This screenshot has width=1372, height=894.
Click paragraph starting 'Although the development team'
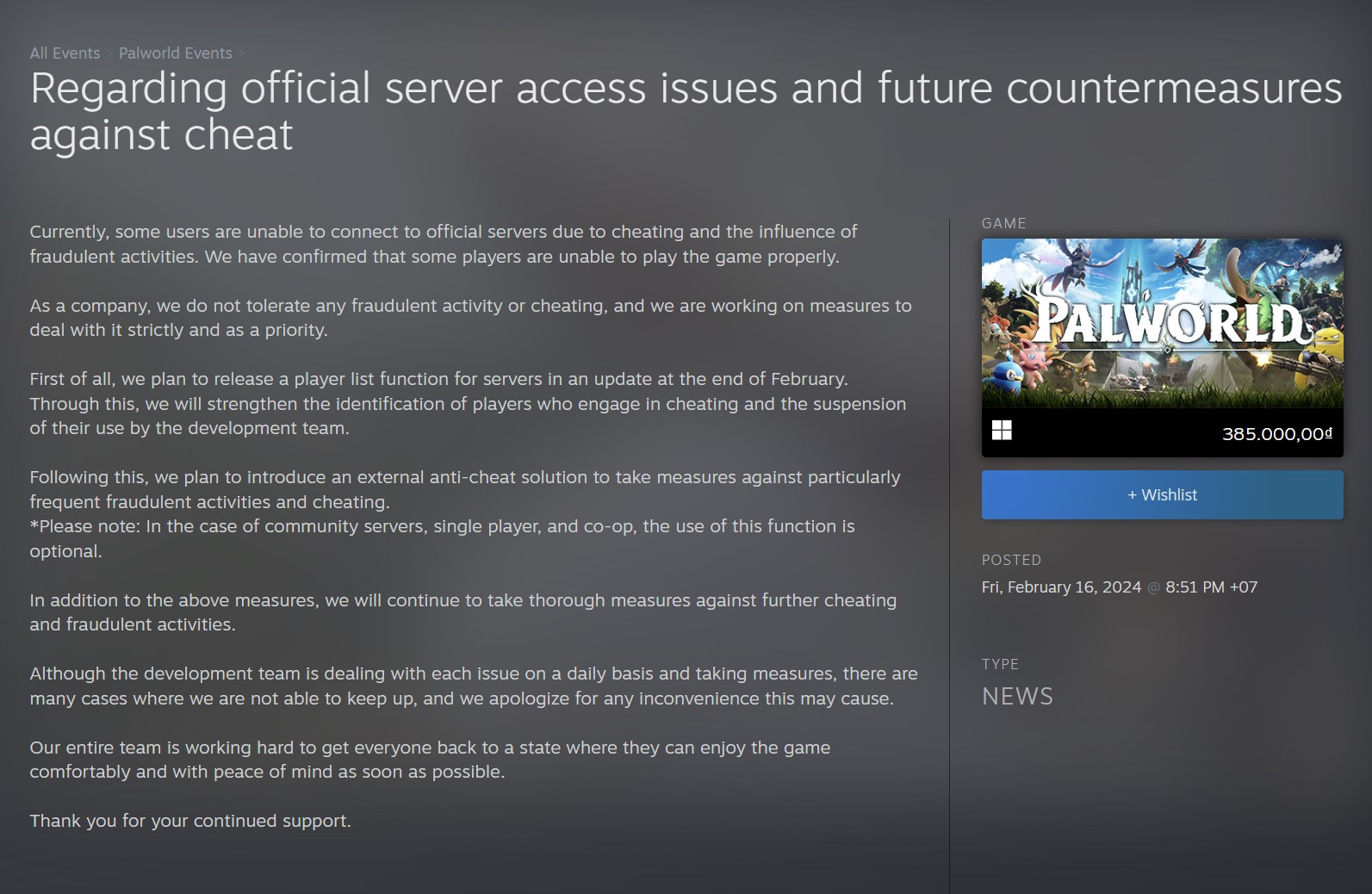click(474, 686)
